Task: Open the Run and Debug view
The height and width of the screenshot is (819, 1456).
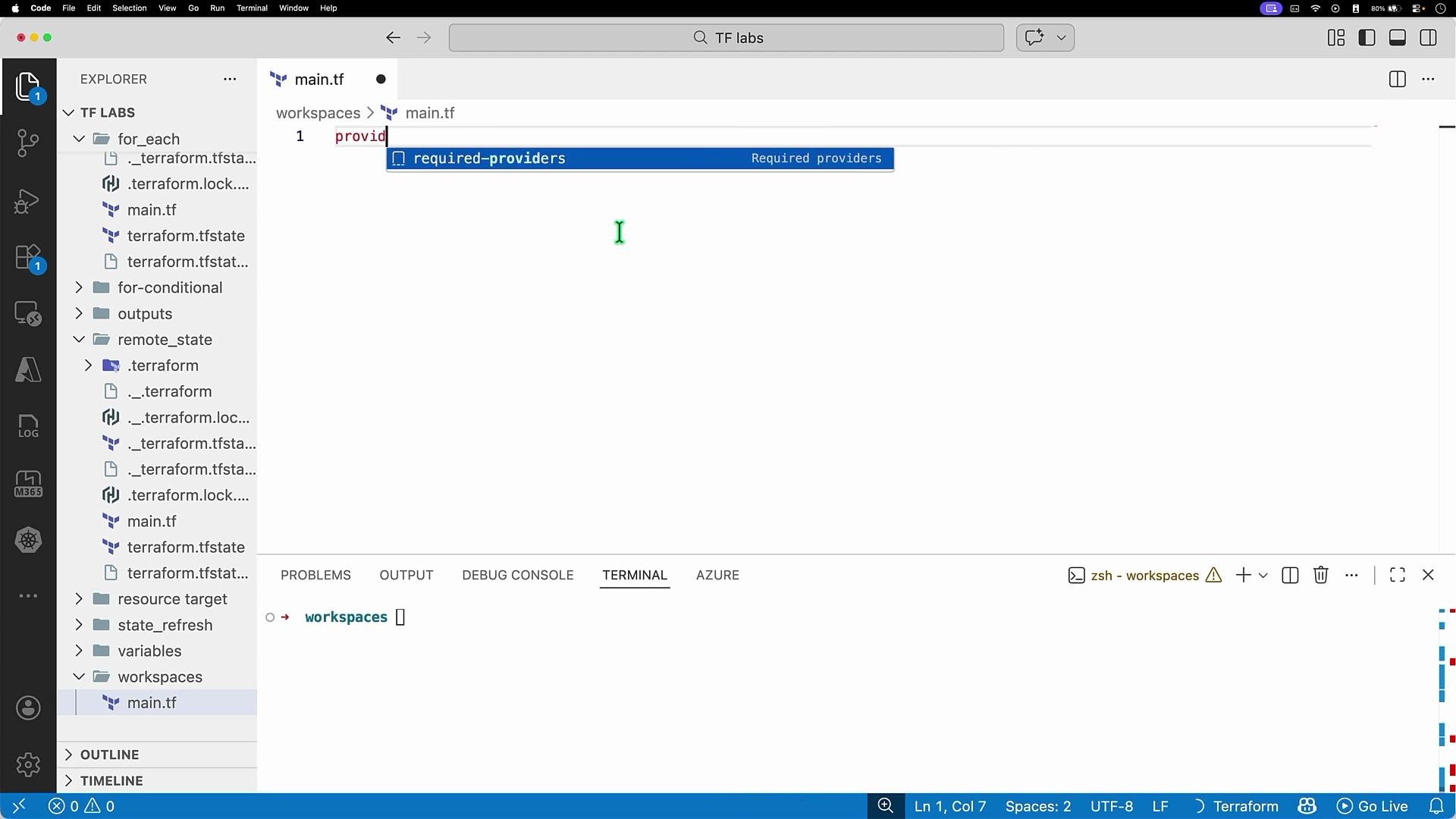Action: pos(28,201)
